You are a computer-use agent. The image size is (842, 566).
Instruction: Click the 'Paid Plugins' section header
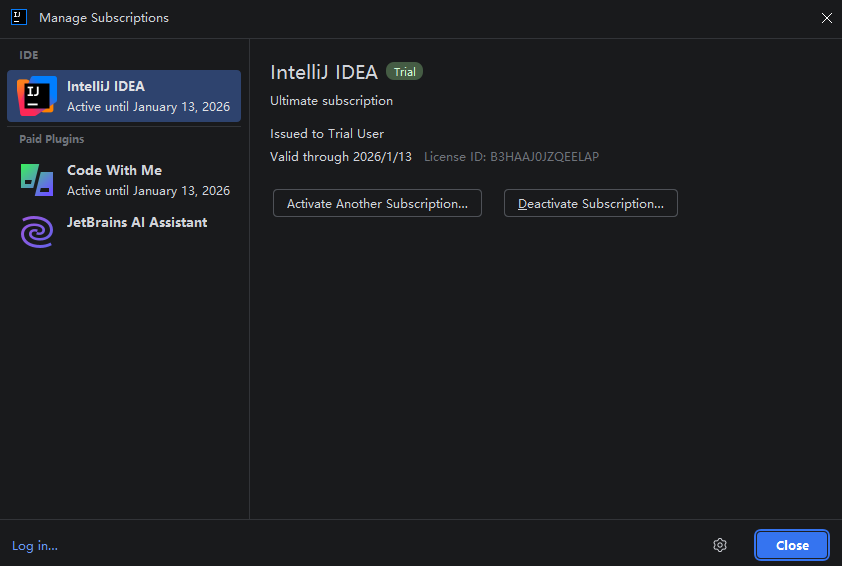52,139
